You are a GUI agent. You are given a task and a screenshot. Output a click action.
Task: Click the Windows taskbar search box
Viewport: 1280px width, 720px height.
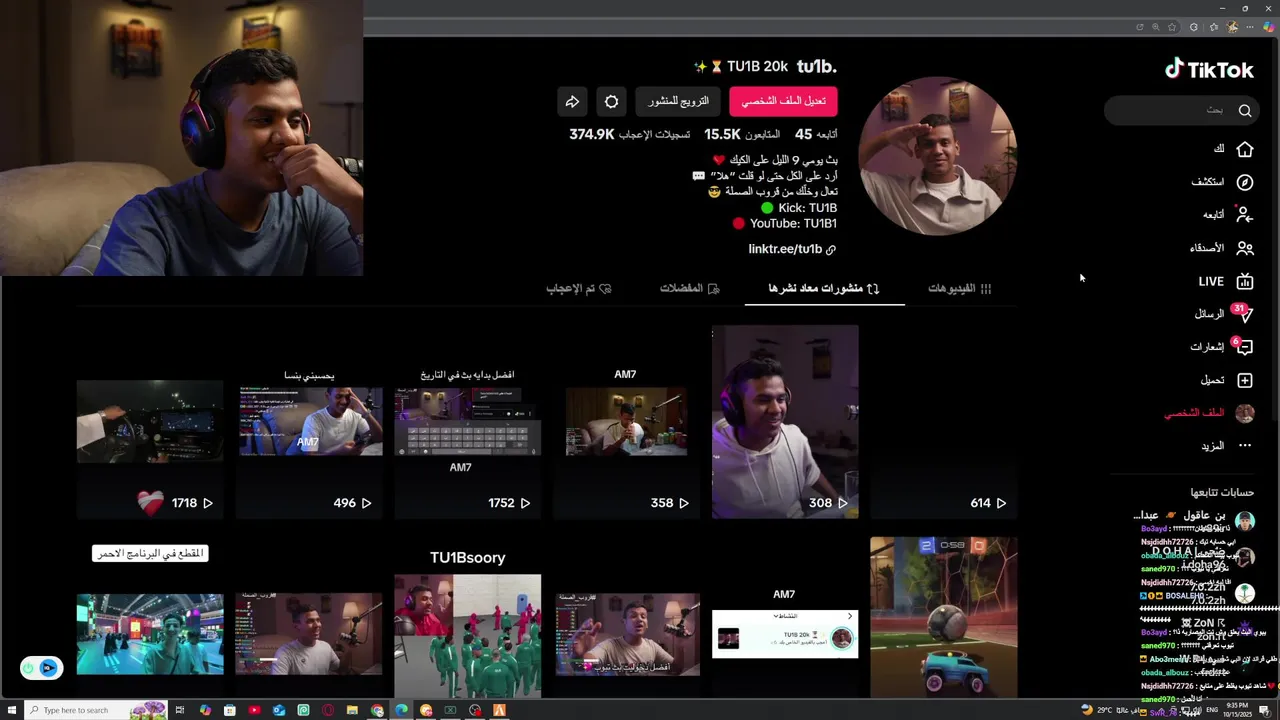click(96, 710)
